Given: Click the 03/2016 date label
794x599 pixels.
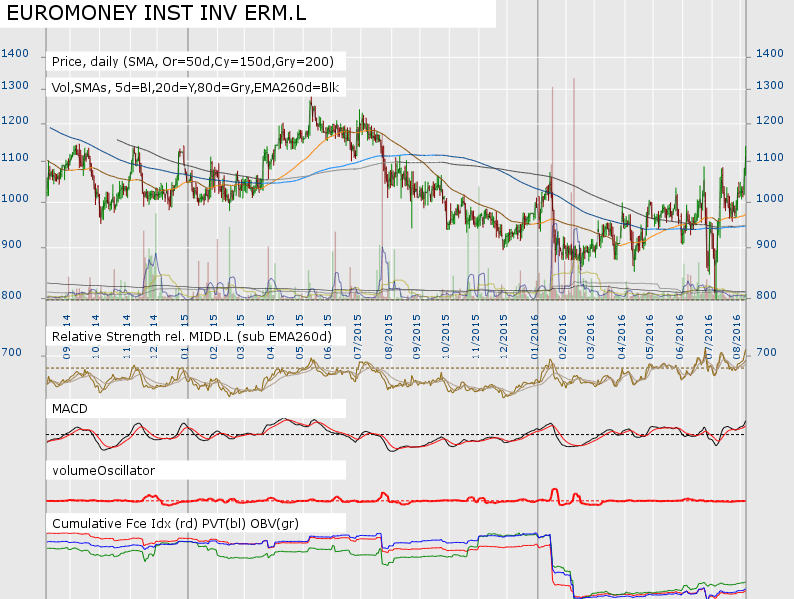Looking at the screenshot, I should (x=591, y=337).
